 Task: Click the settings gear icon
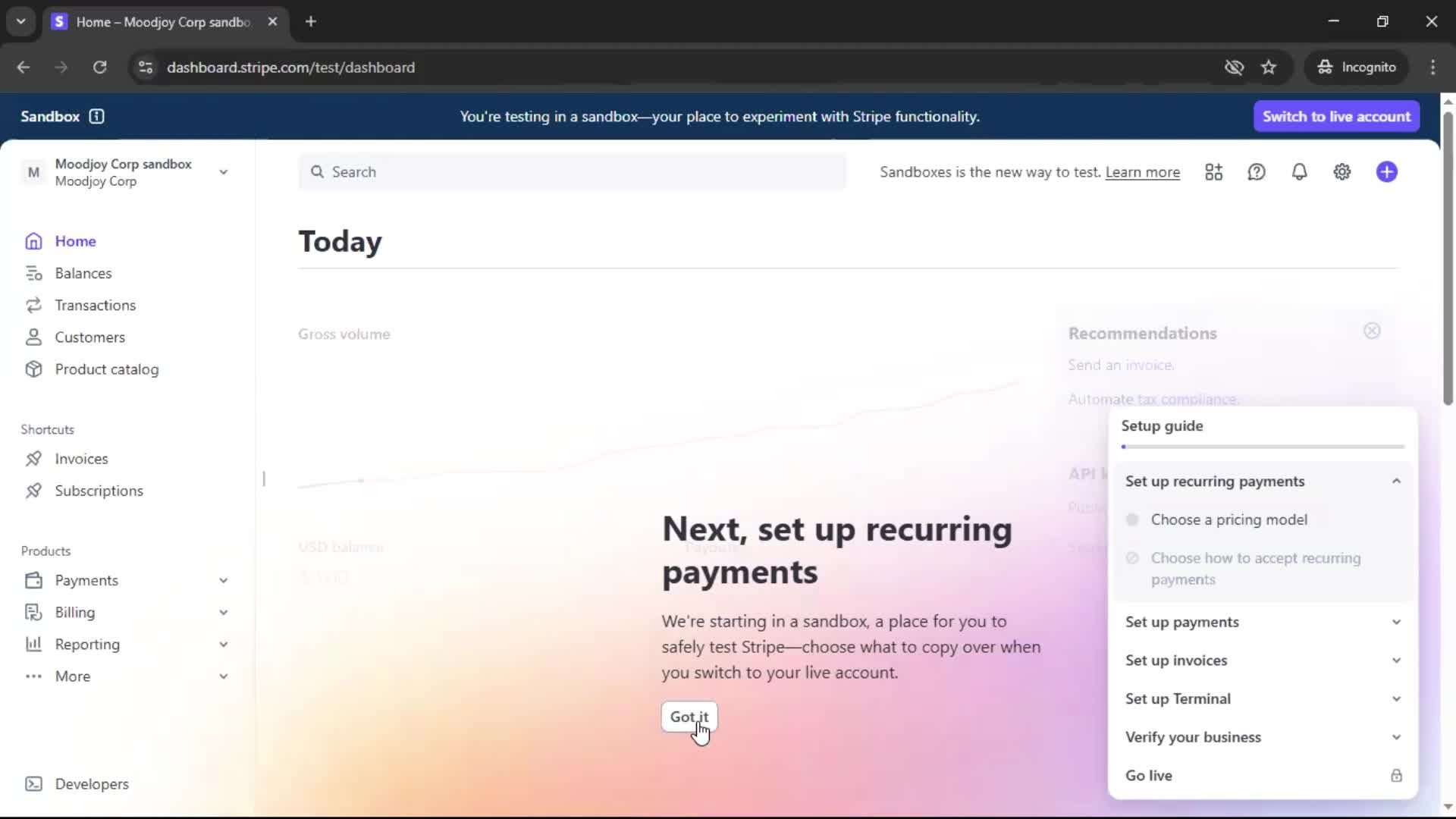click(1341, 172)
